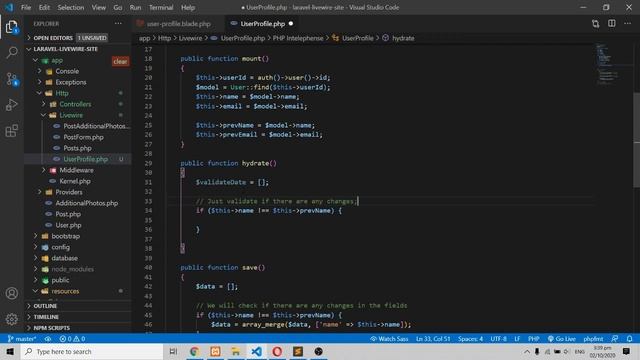The width and height of the screenshot is (640, 360).
Task: Open the Run menu
Action: click(135, 7)
